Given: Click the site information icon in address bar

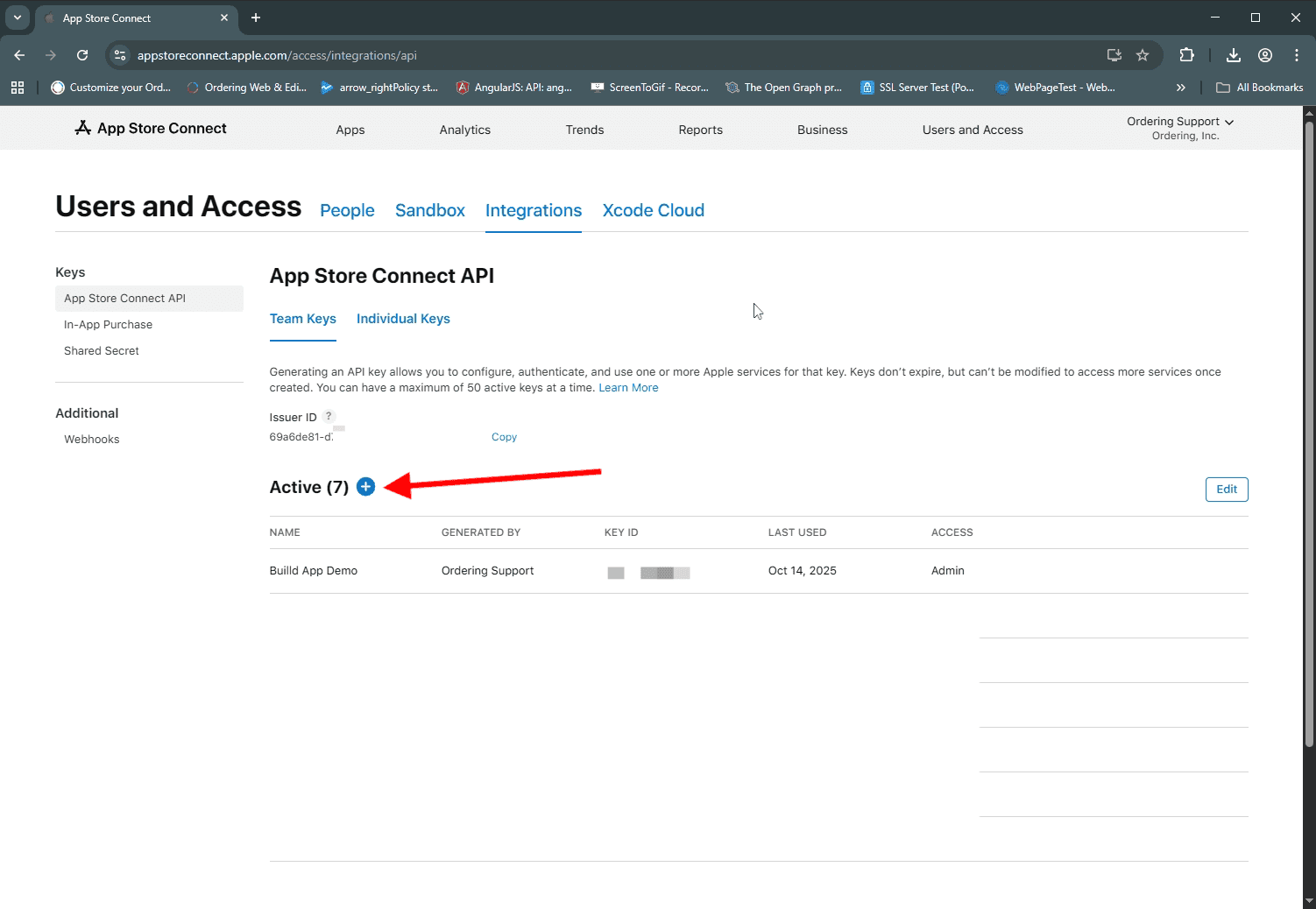Looking at the screenshot, I should [121, 55].
